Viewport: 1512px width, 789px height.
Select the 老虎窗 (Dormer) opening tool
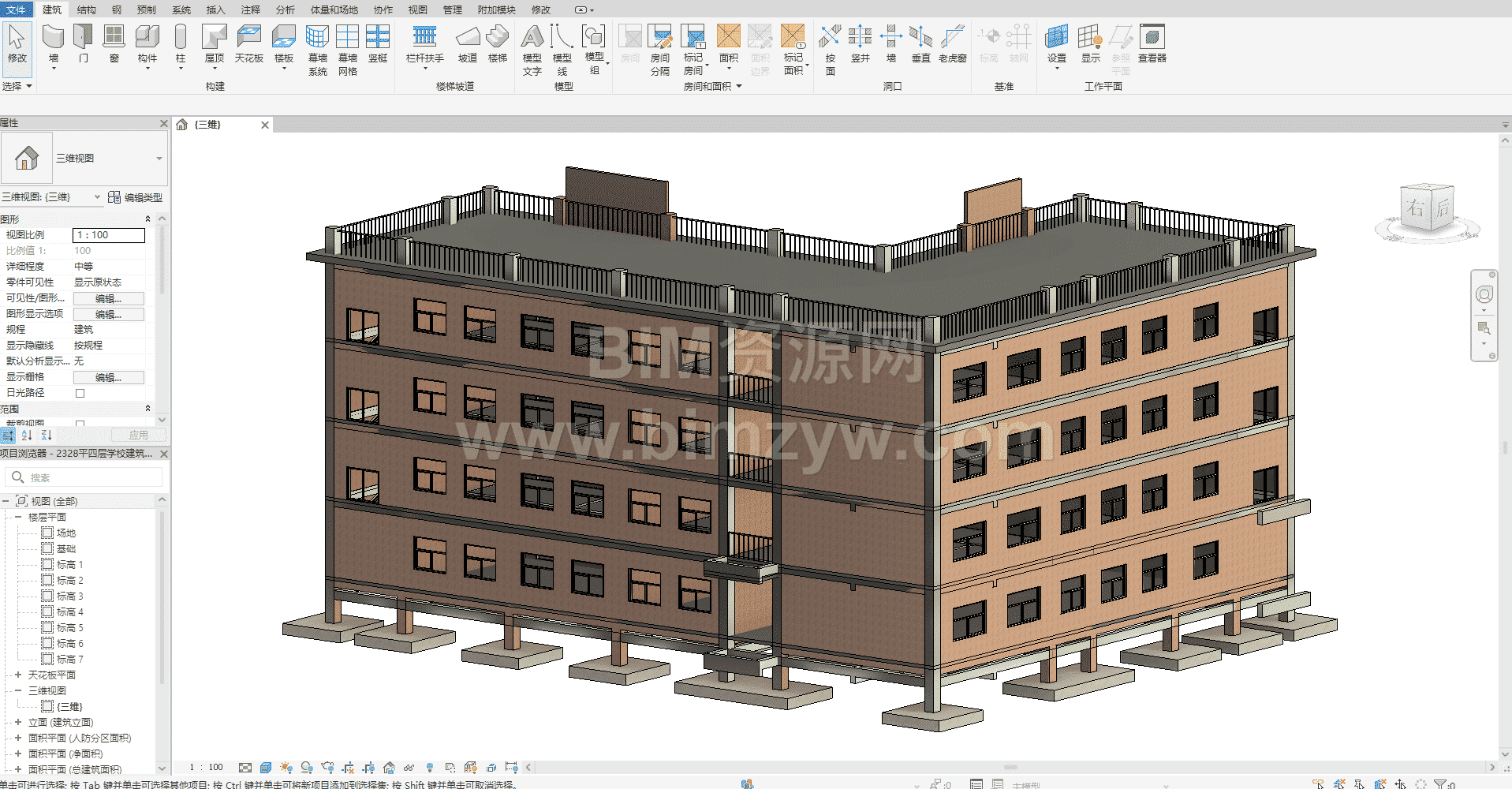pos(953,44)
